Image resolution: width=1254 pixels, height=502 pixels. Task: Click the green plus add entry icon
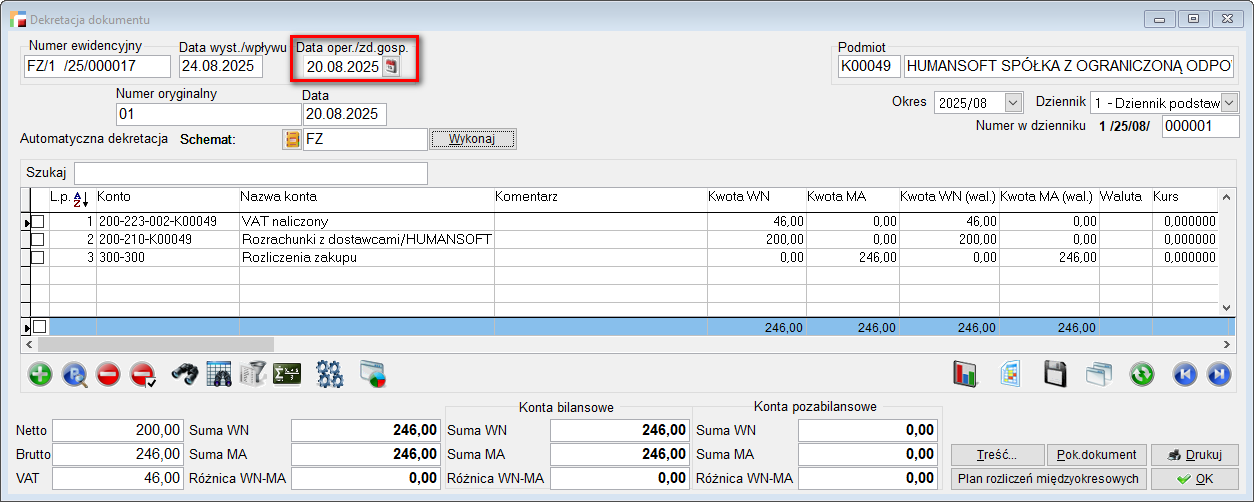pyautogui.click(x=40, y=374)
